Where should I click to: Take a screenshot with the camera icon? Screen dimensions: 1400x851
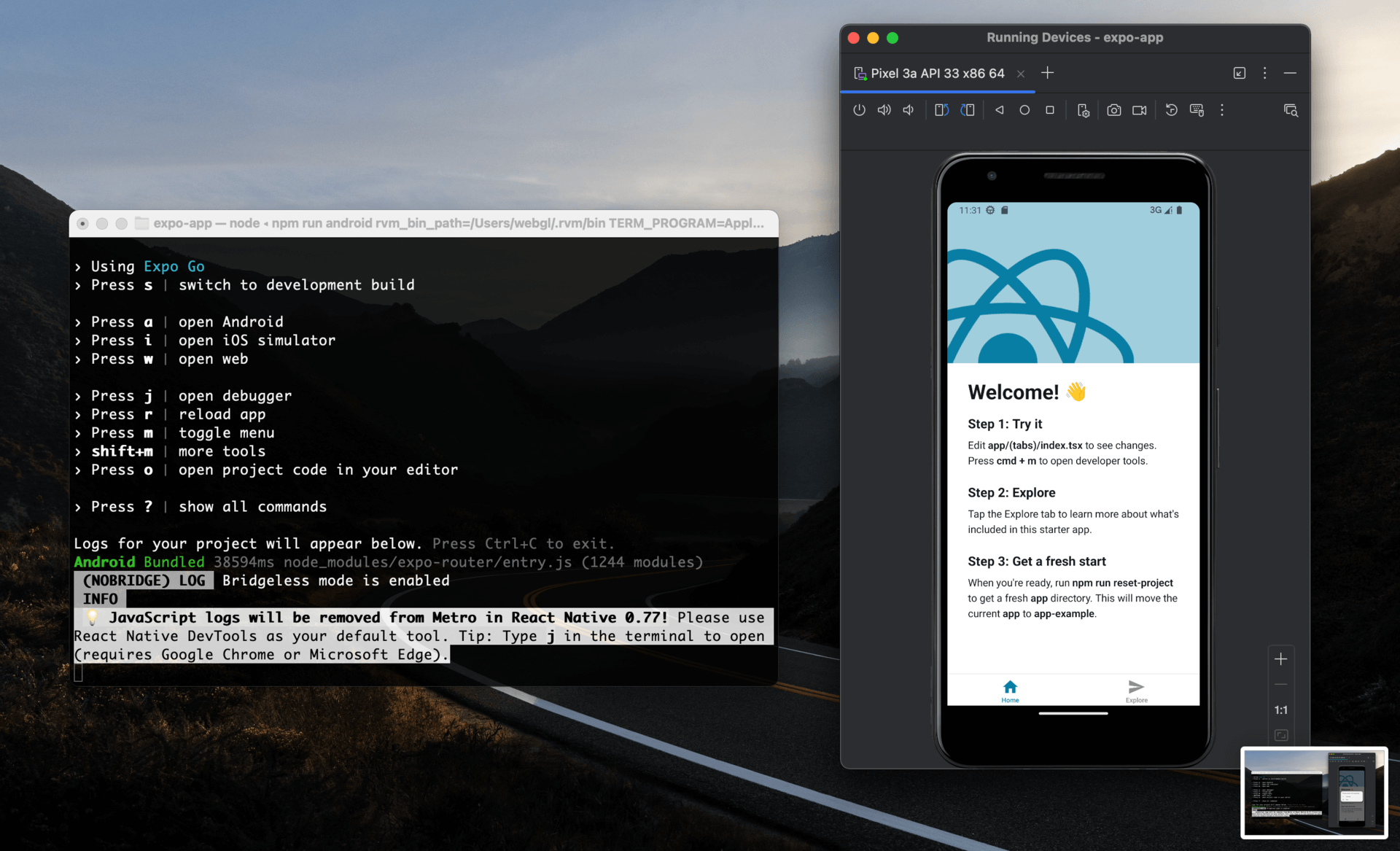coord(1113,110)
